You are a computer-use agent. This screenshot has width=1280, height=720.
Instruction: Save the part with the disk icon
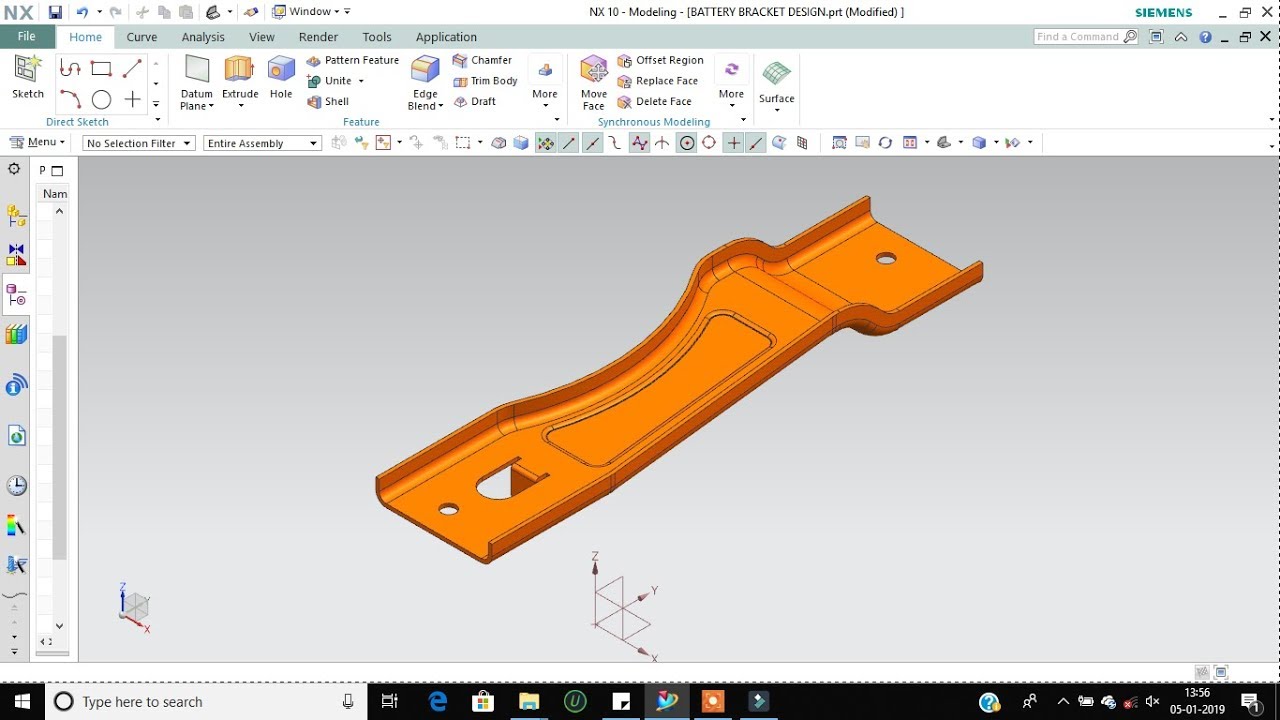coord(55,12)
